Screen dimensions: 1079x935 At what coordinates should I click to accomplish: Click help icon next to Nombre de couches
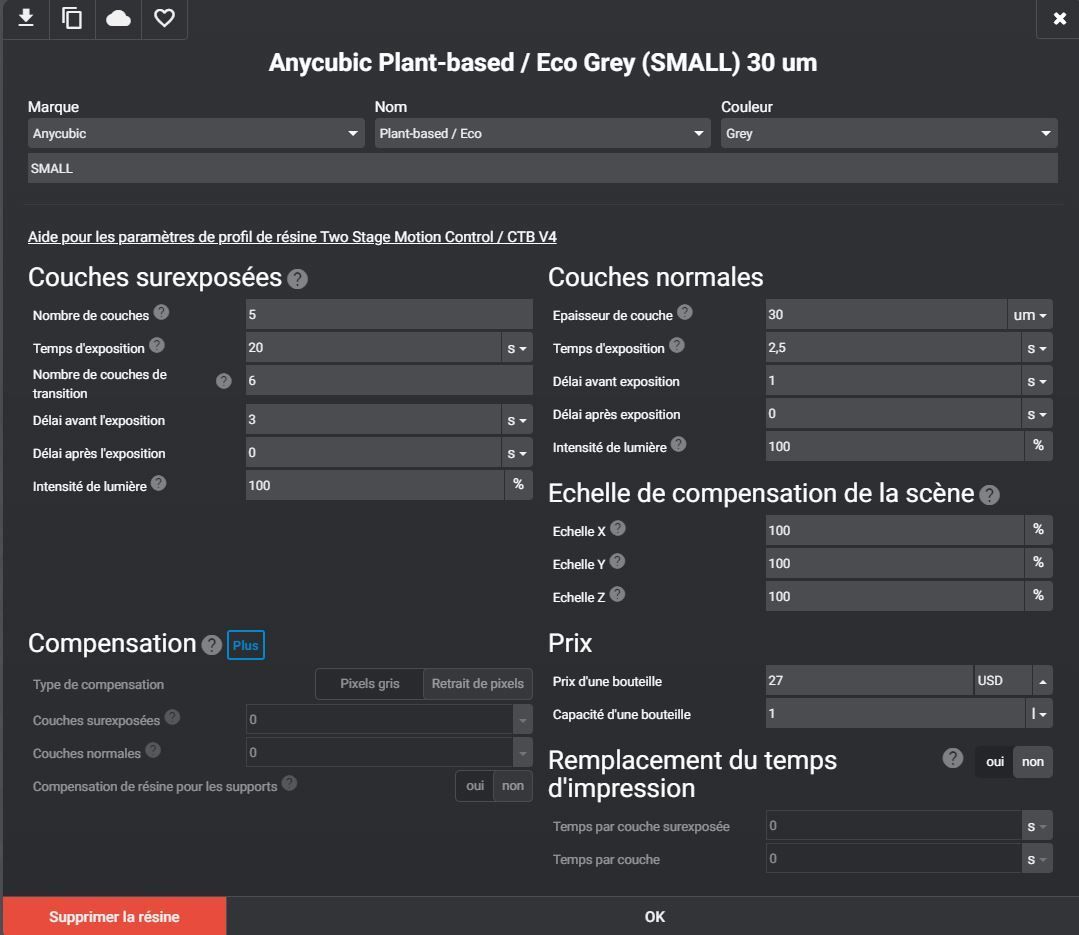[x=161, y=312]
